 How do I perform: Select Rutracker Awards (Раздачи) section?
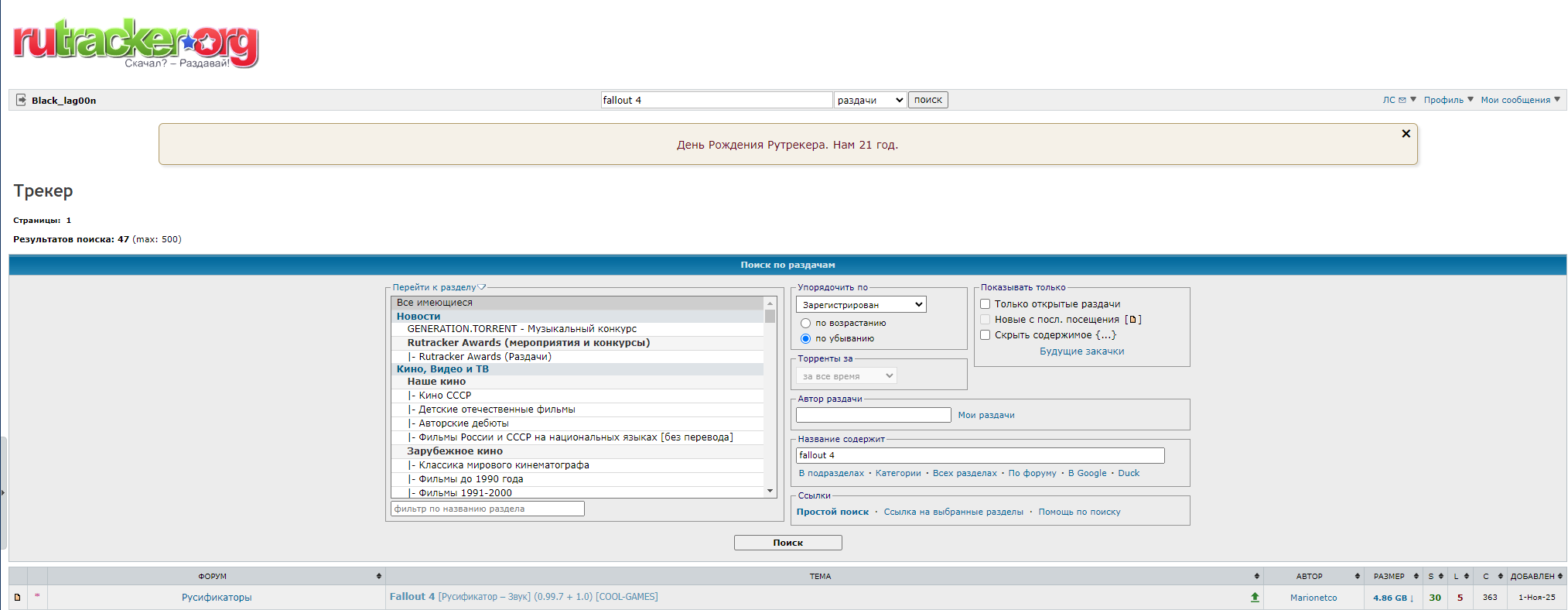tap(577, 357)
